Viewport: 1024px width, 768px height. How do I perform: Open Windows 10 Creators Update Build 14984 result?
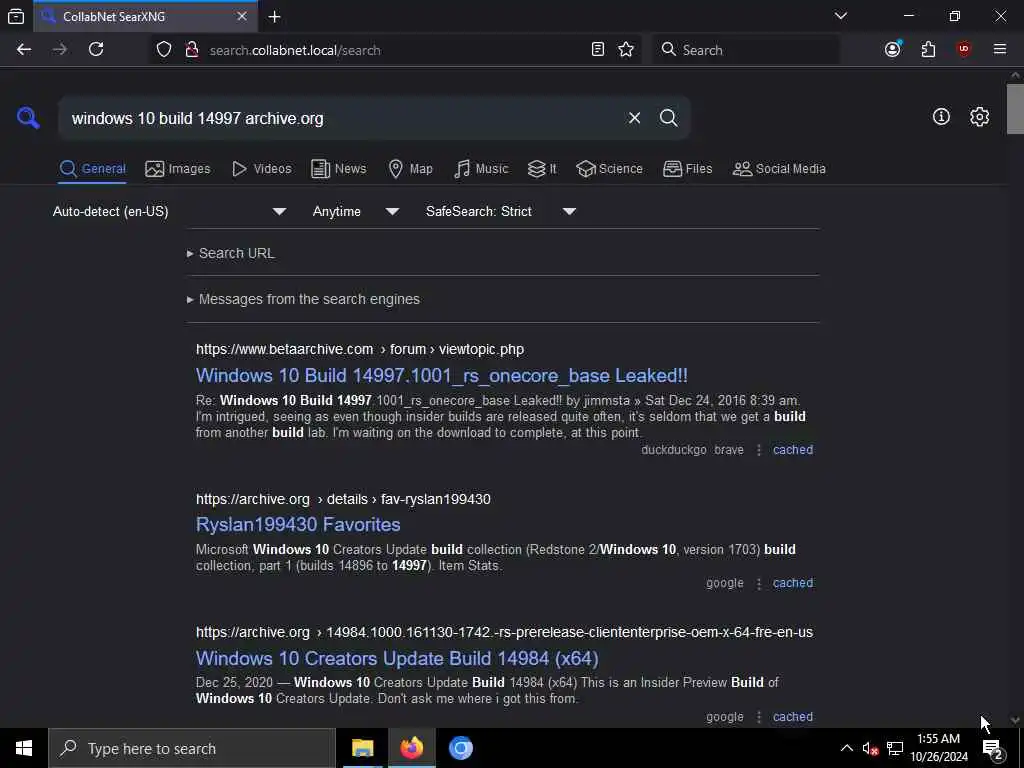coord(397,658)
